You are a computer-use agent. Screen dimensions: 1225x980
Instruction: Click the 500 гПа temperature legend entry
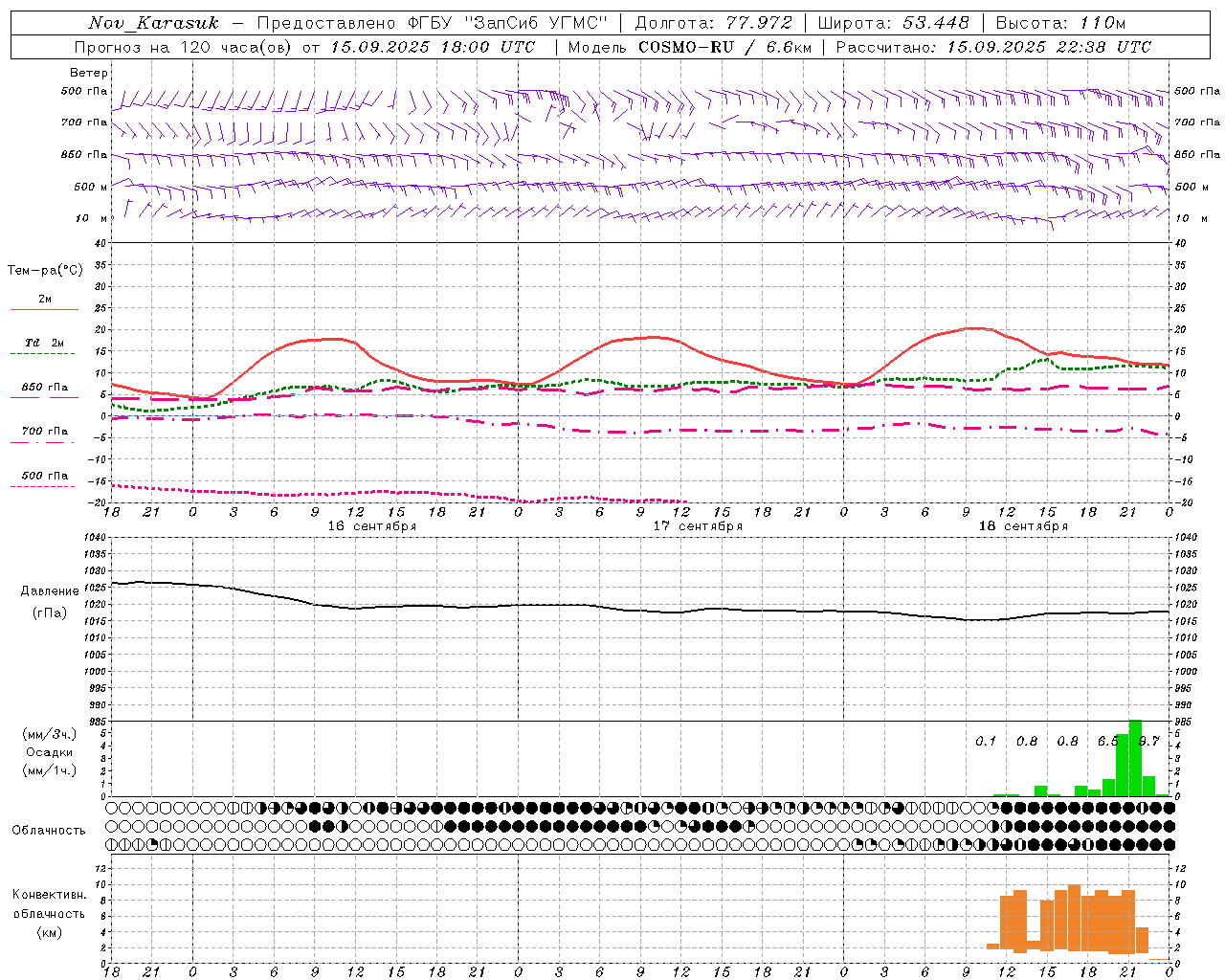pos(45,476)
